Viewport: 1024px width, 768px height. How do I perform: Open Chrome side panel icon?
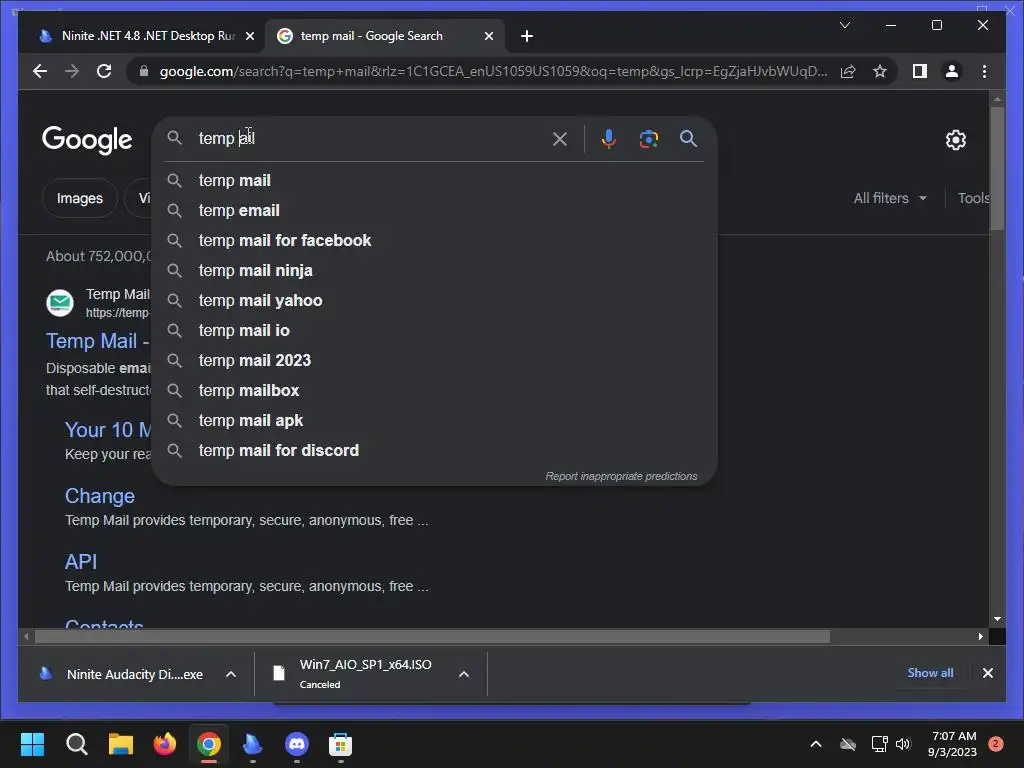click(920, 71)
